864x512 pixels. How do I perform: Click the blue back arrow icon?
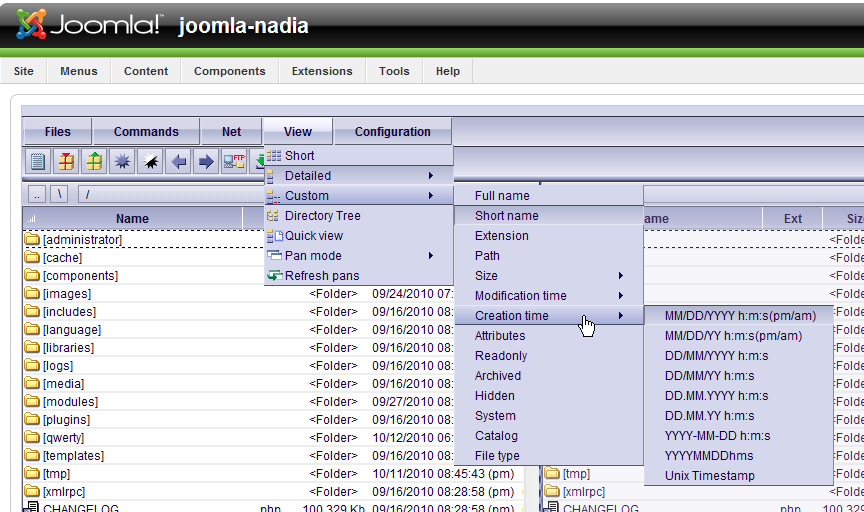178,161
